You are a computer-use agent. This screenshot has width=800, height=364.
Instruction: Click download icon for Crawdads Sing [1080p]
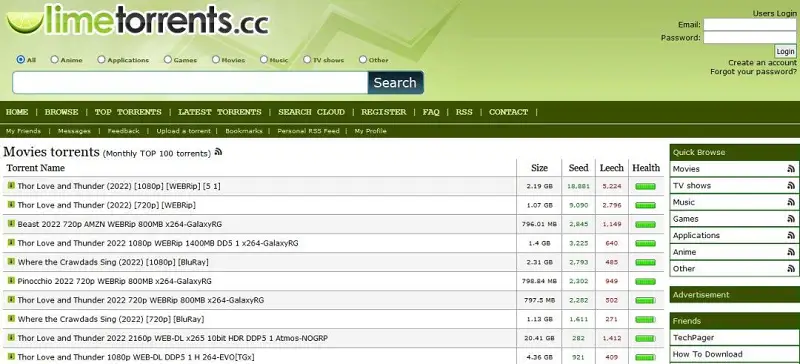11,261
